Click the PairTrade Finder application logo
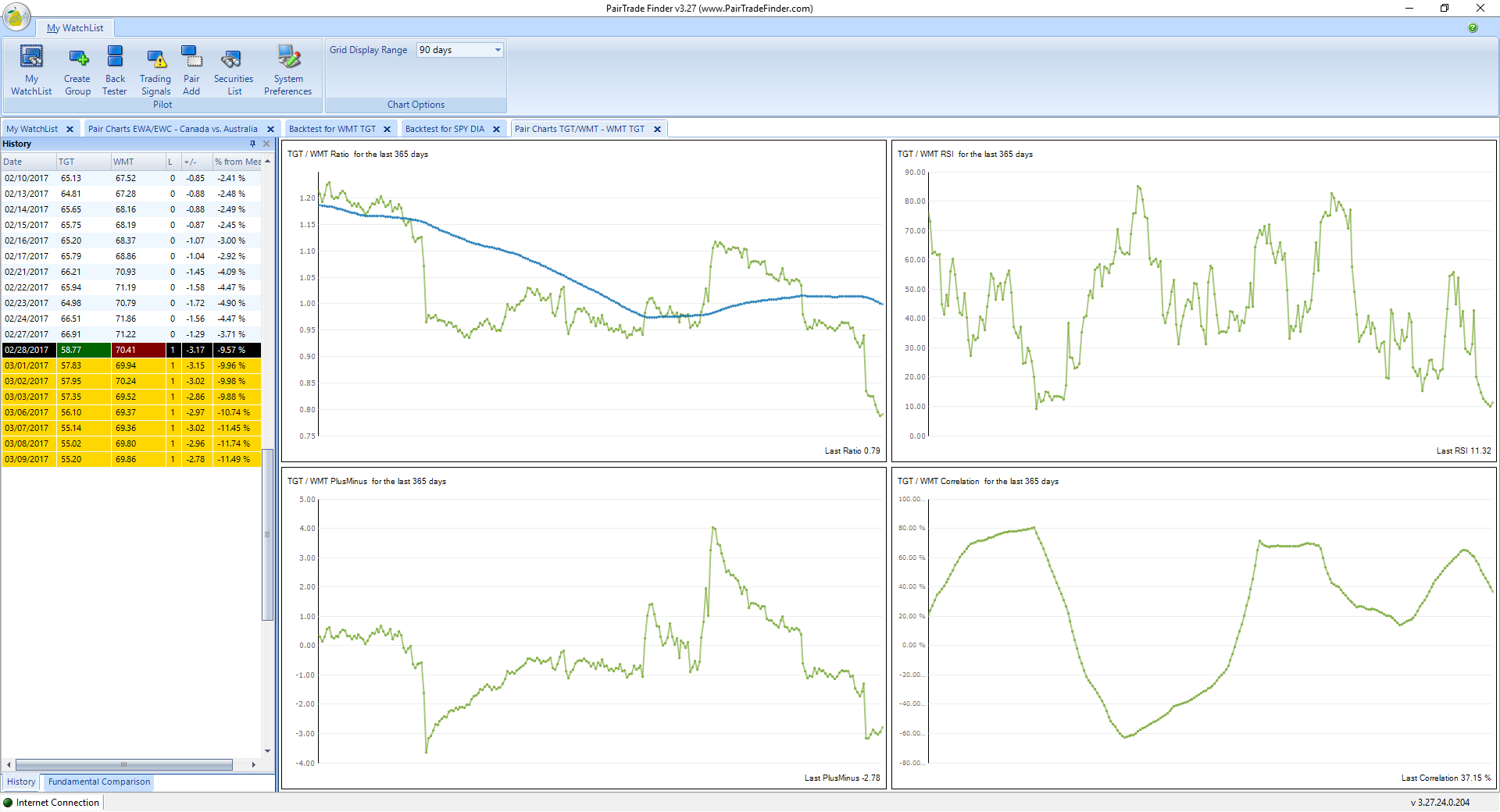This screenshot has height=812, width=1500. (16, 16)
